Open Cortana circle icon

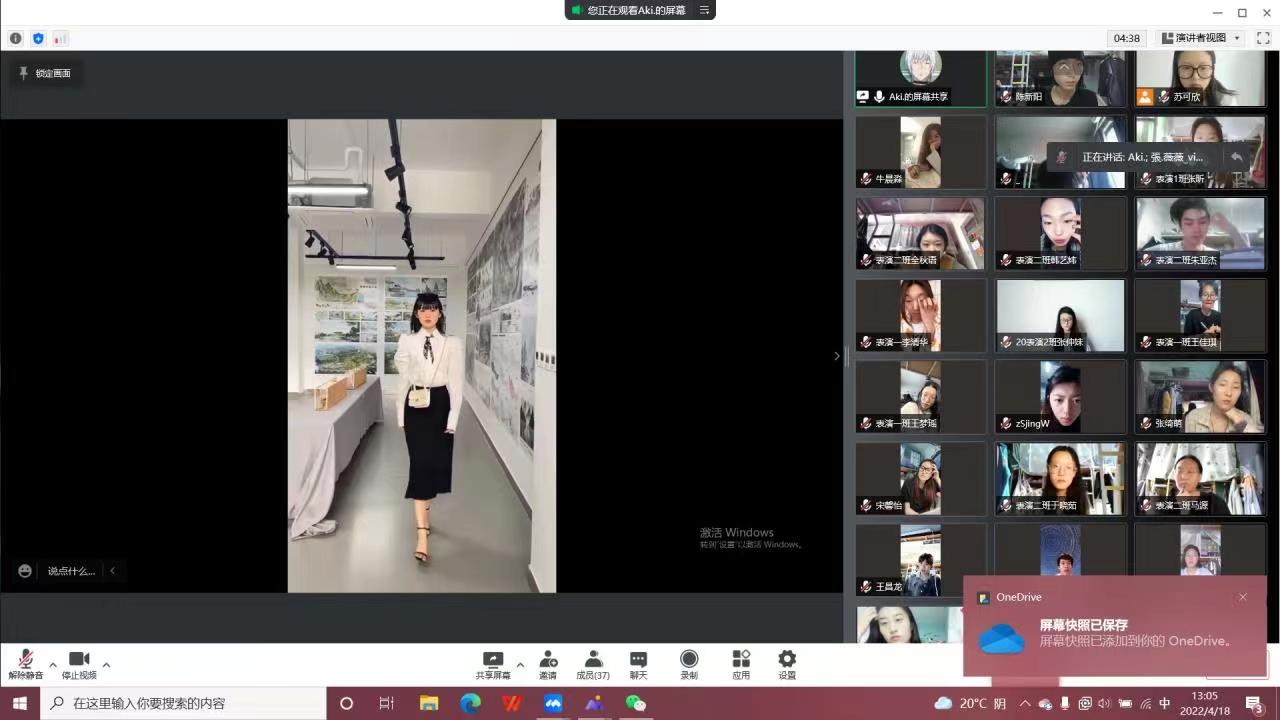point(347,703)
